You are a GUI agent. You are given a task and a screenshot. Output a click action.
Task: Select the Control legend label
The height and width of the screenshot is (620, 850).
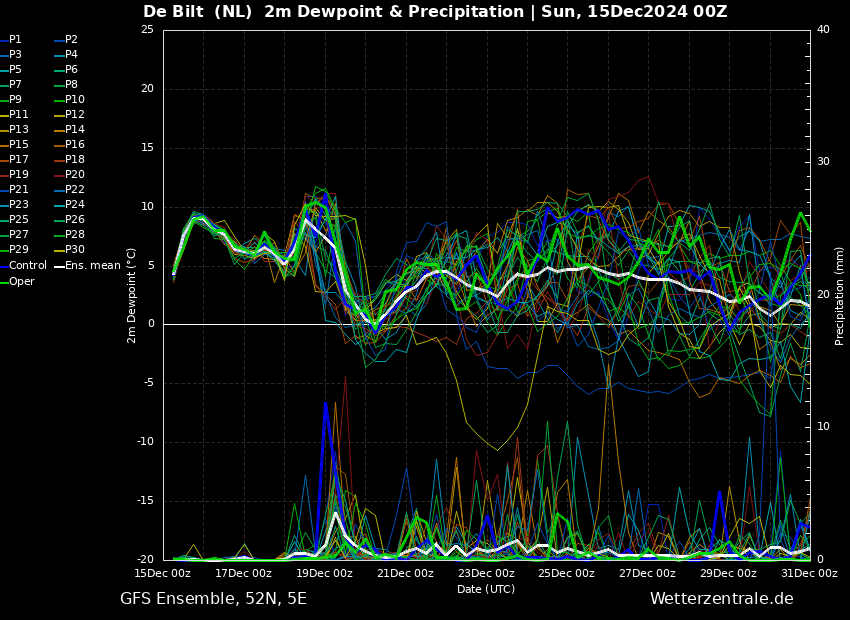[x=28, y=266]
